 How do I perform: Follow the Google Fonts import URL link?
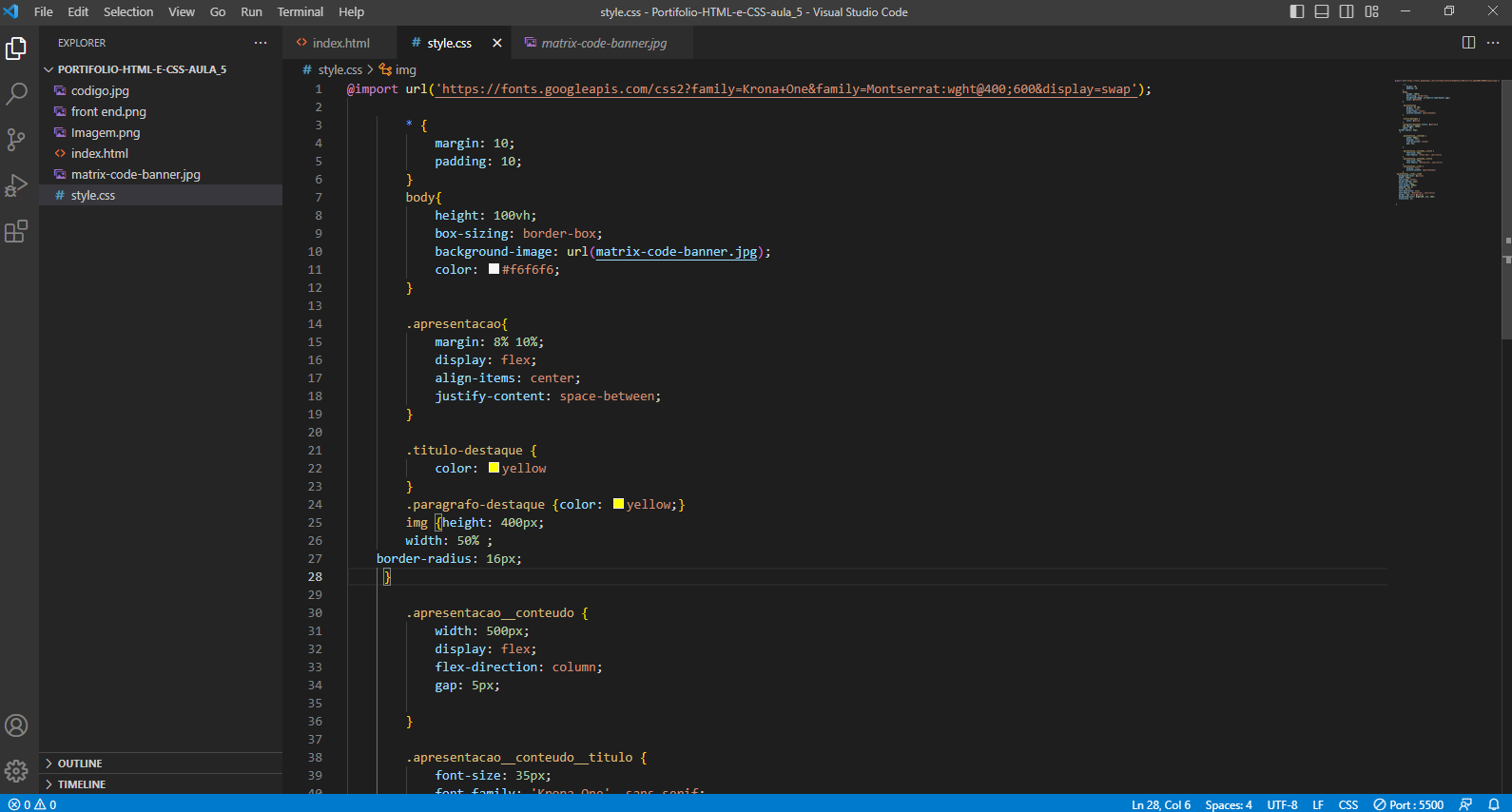coord(786,89)
